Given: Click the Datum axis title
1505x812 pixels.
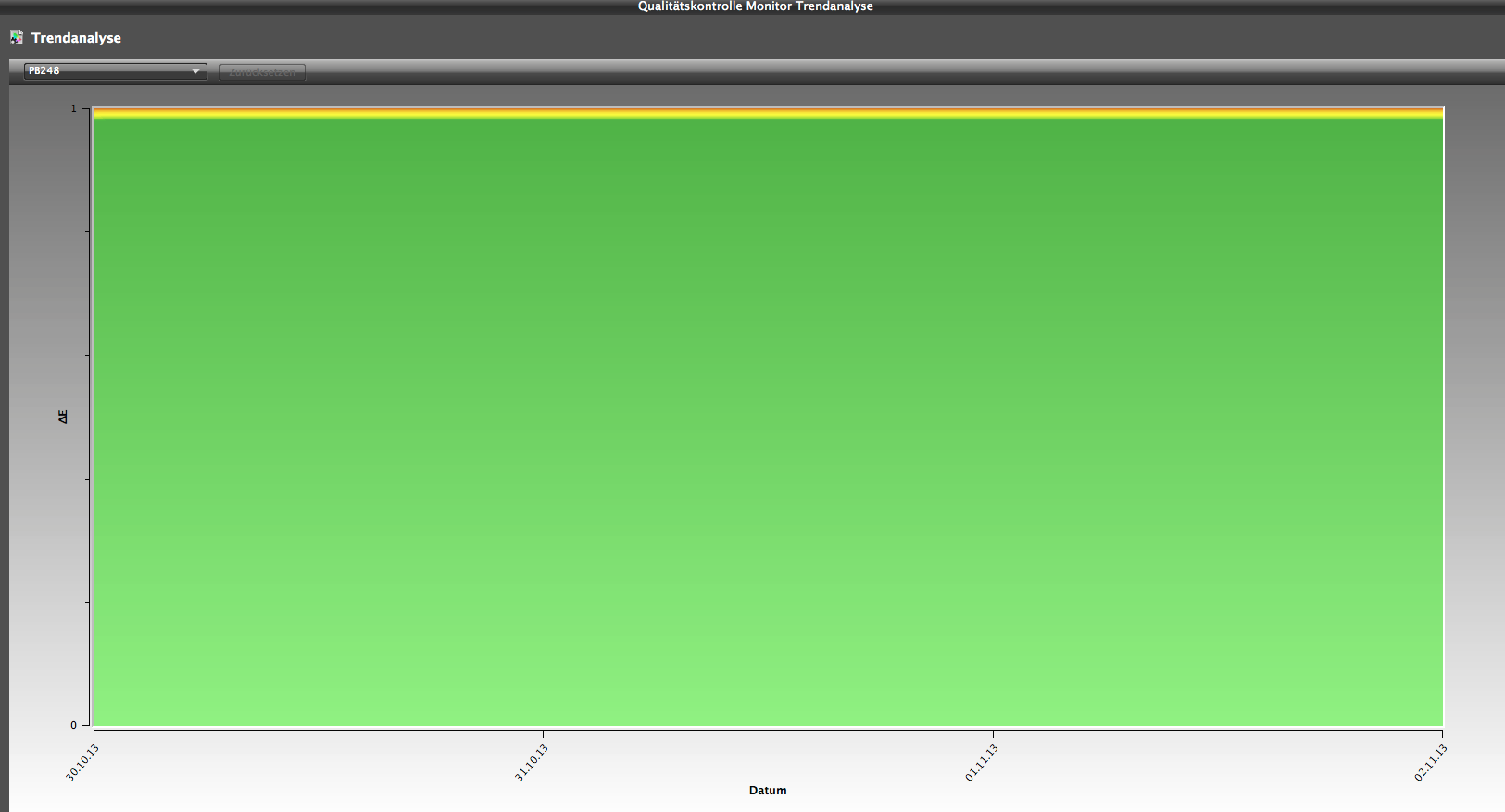Looking at the screenshot, I should [768, 791].
